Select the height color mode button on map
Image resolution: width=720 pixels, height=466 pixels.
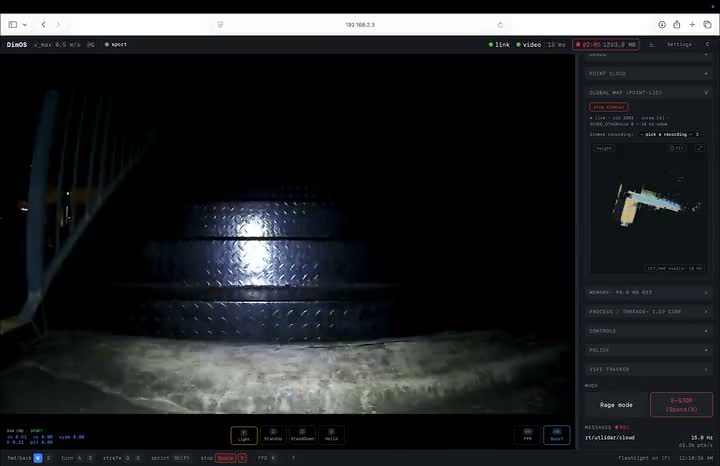coord(604,148)
